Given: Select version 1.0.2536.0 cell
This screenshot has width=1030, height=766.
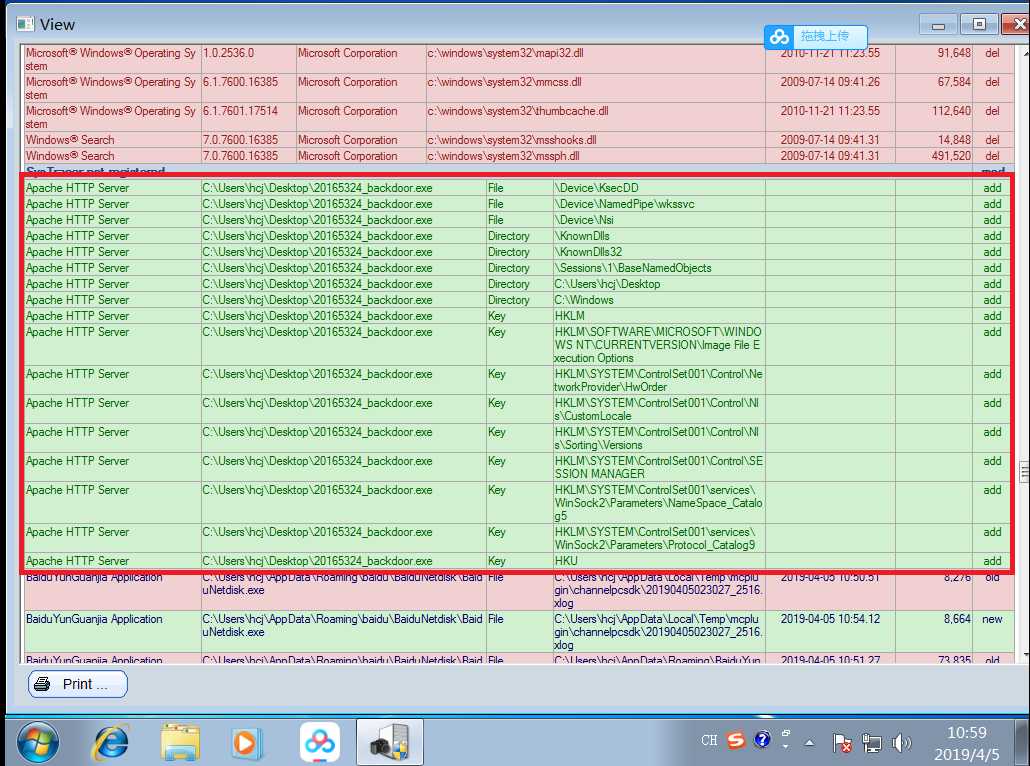Looking at the screenshot, I should (x=248, y=59).
